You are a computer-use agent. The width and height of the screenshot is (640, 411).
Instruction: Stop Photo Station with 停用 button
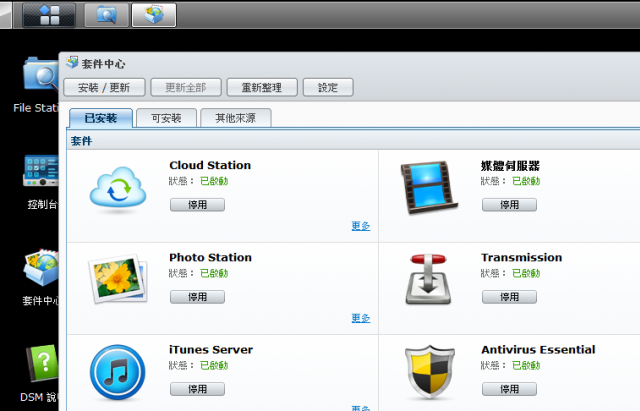(197, 297)
